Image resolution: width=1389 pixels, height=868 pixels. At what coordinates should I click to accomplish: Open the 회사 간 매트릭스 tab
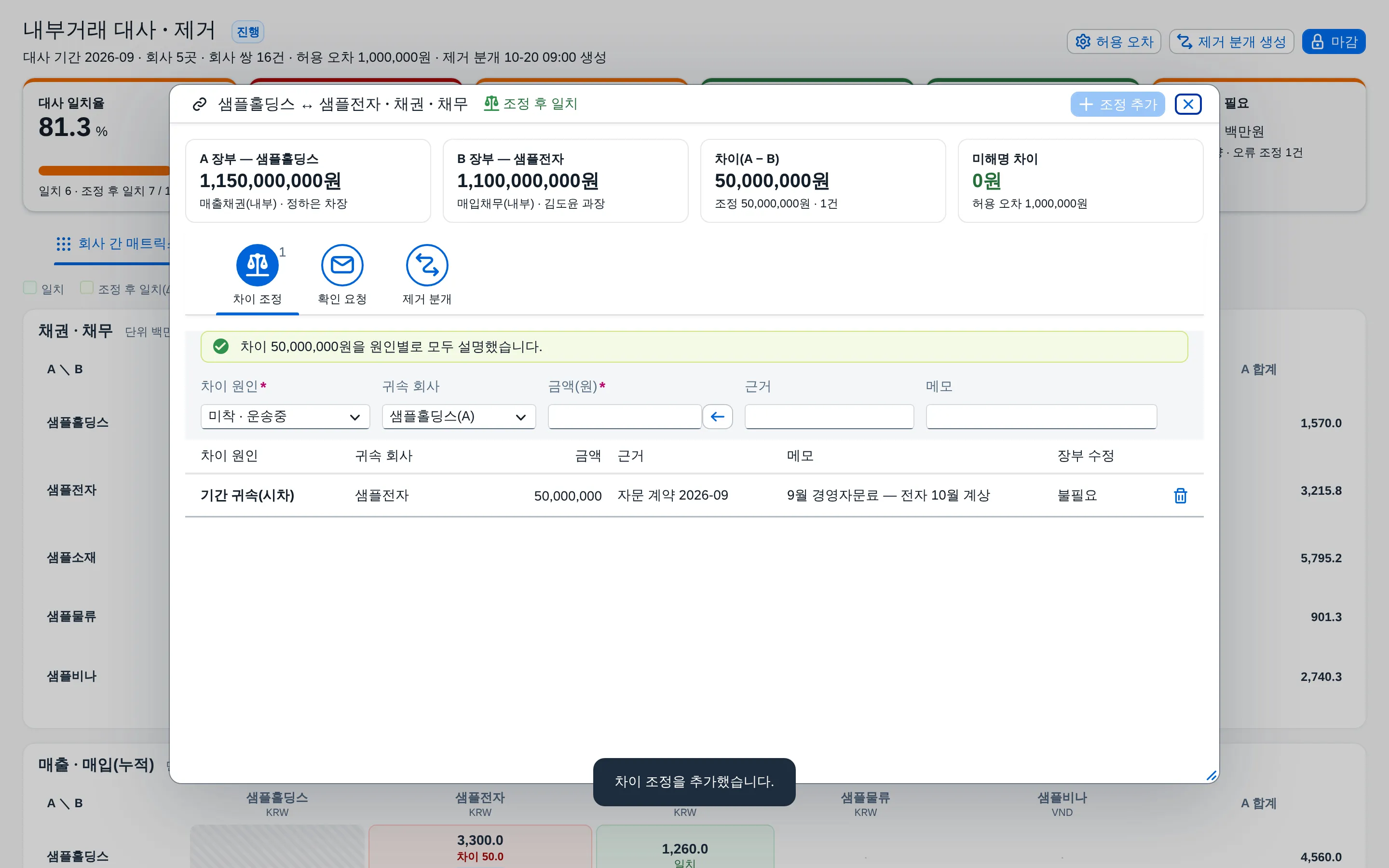click(x=112, y=244)
